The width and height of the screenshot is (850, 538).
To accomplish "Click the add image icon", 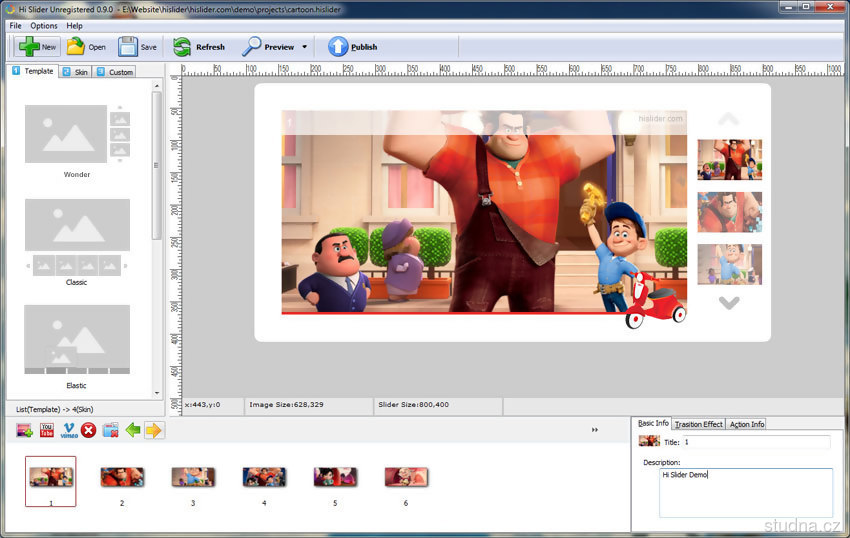I will coord(25,430).
